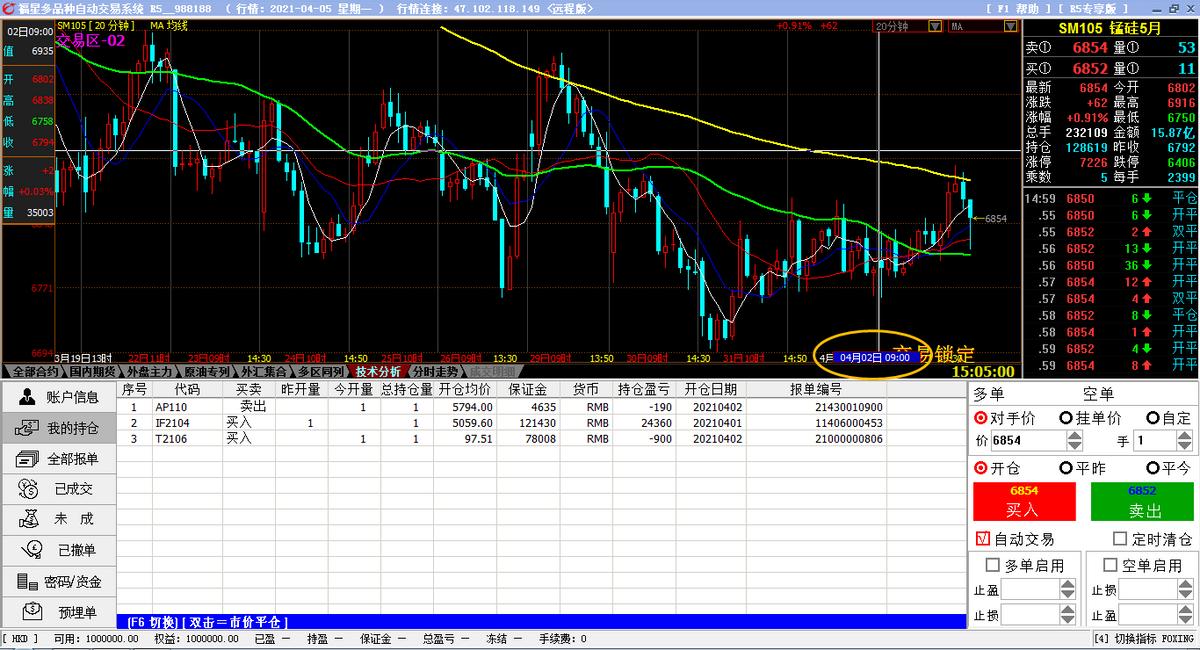Switch to 多区同列 tab
This screenshot has height=650, width=1200.
[322, 371]
